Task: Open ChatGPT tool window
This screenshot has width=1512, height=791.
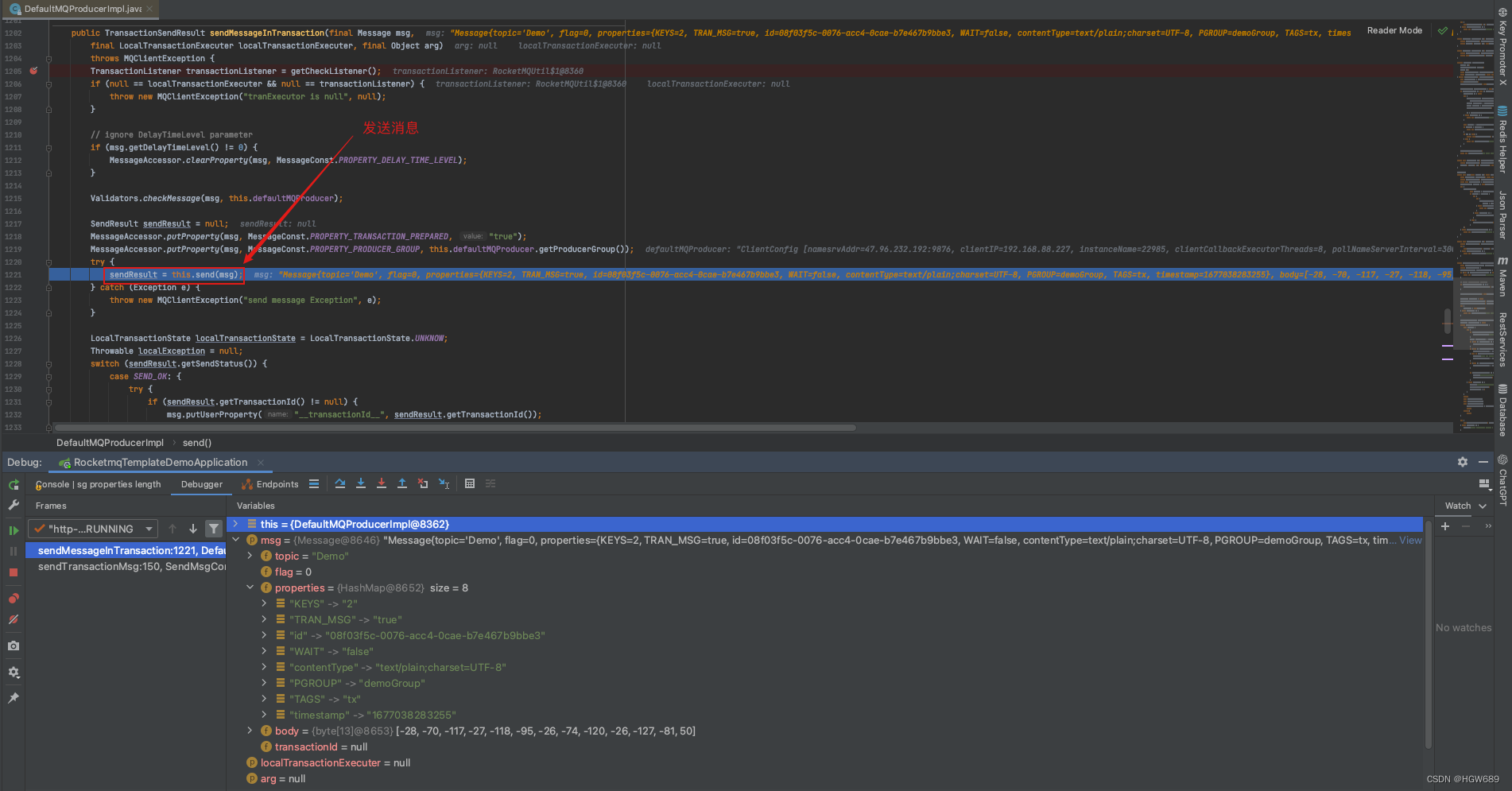Action: [x=1502, y=480]
